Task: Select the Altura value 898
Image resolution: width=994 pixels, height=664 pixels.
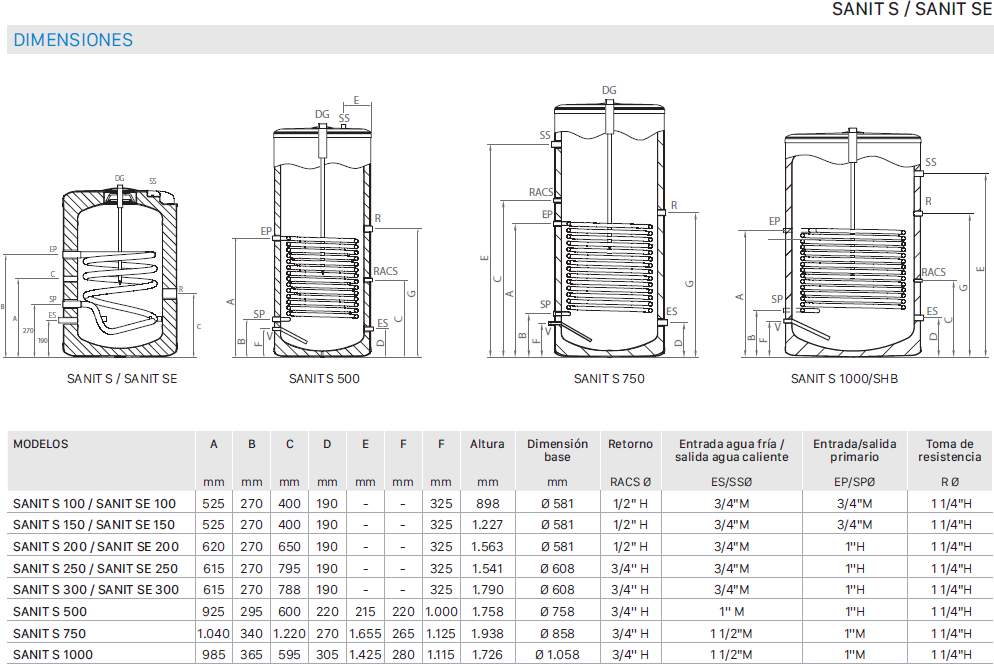Action: point(487,504)
